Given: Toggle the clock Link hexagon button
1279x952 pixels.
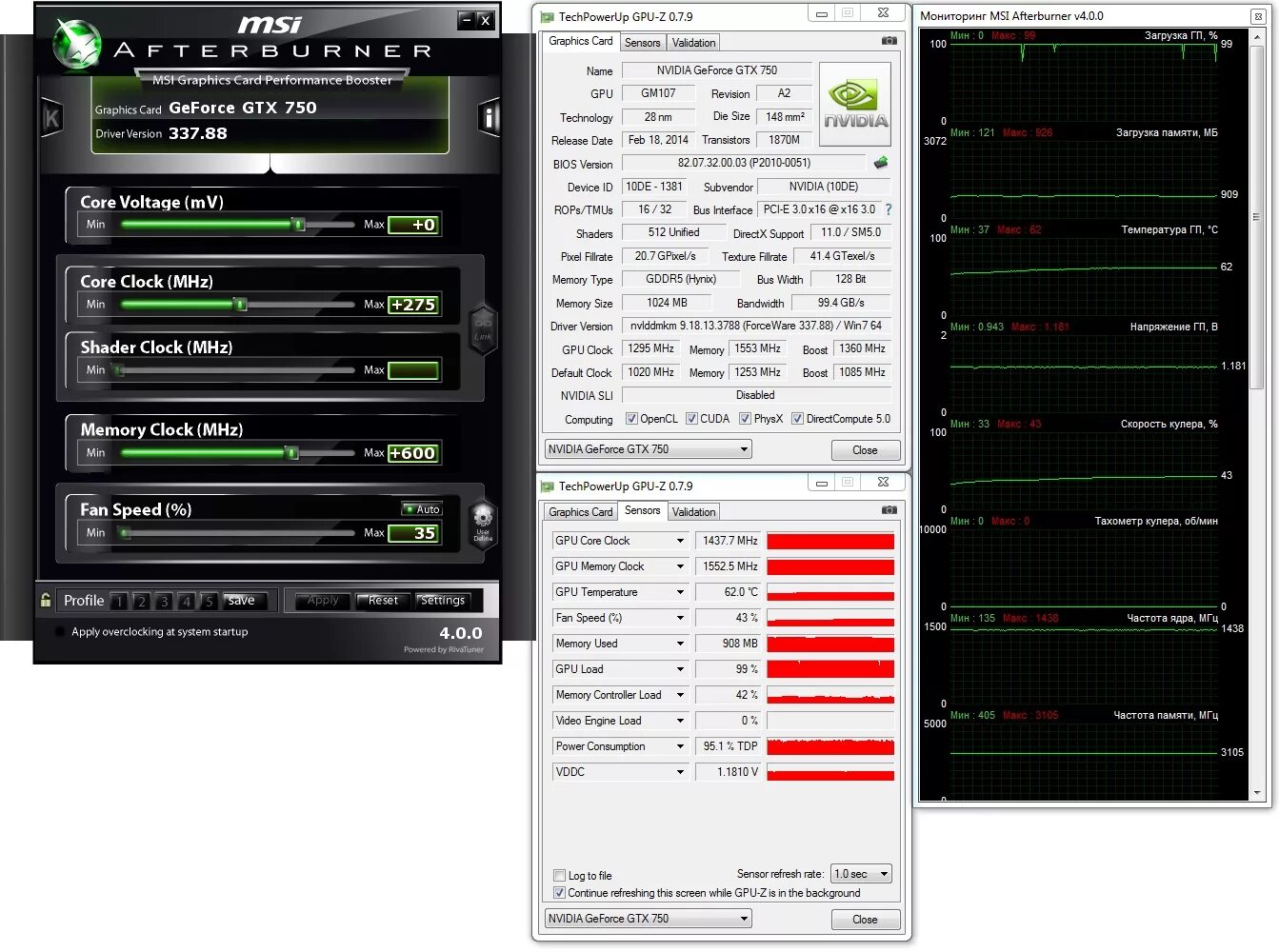Looking at the screenshot, I should 483,330.
